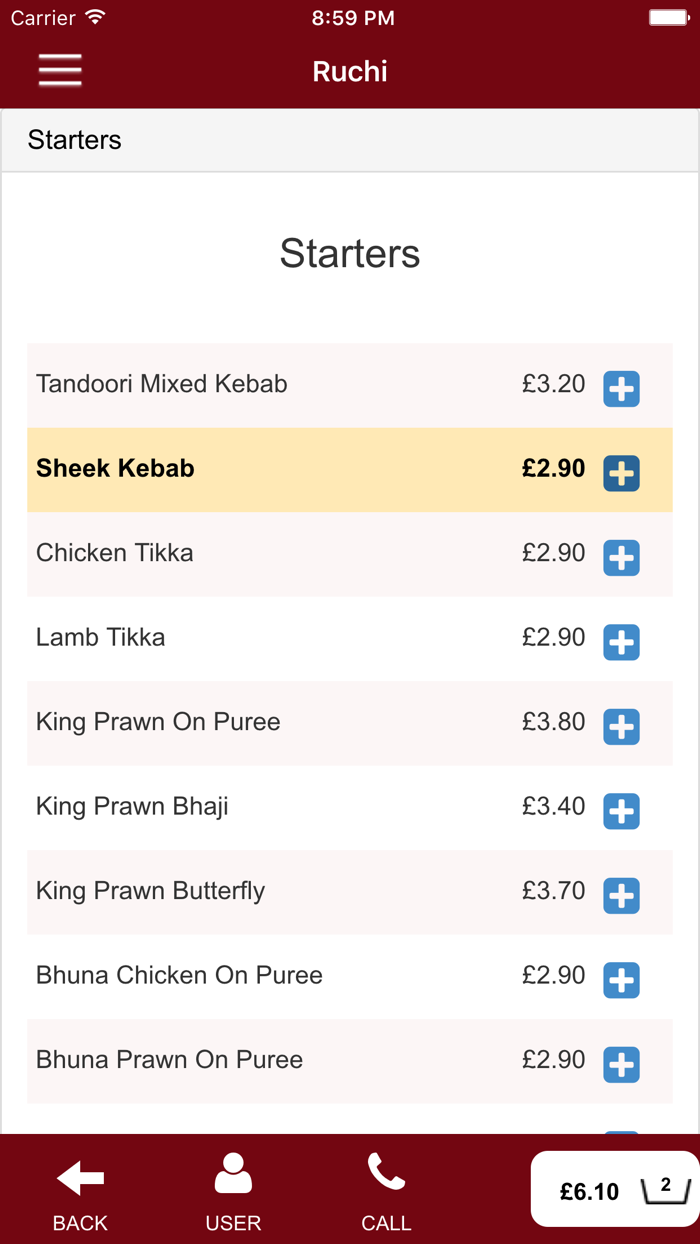Viewport: 700px width, 1244px height.
Task: Tap the CALL phone tab
Action: (x=386, y=1192)
